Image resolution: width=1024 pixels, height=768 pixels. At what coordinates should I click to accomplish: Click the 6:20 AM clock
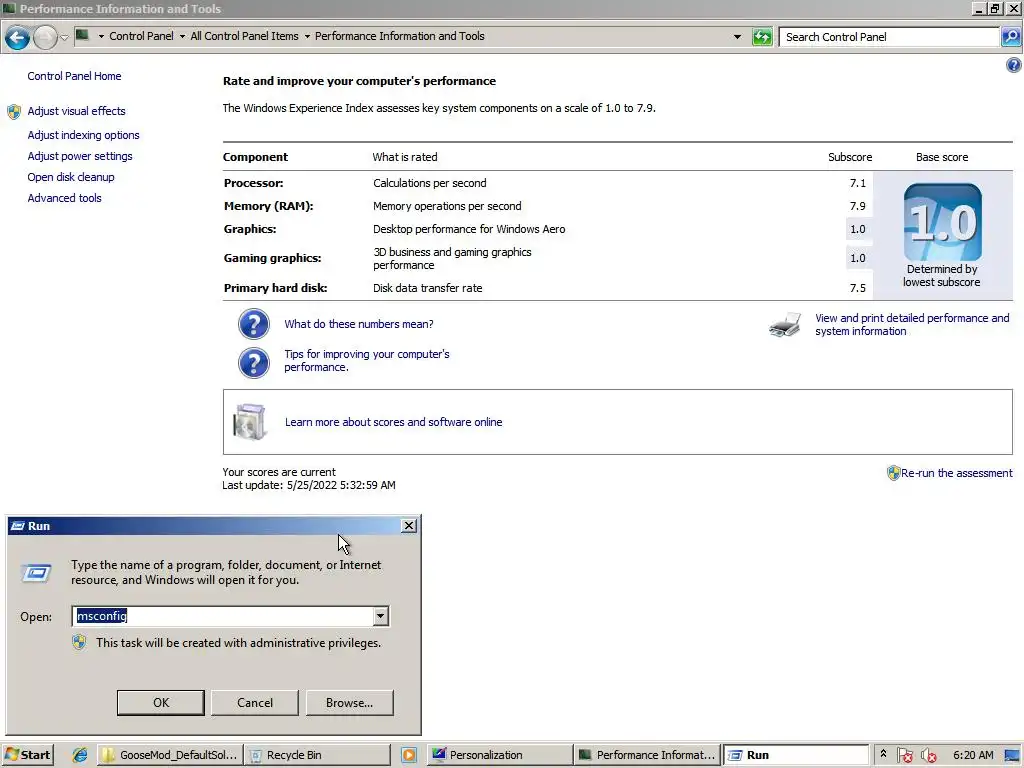(x=973, y=755)
